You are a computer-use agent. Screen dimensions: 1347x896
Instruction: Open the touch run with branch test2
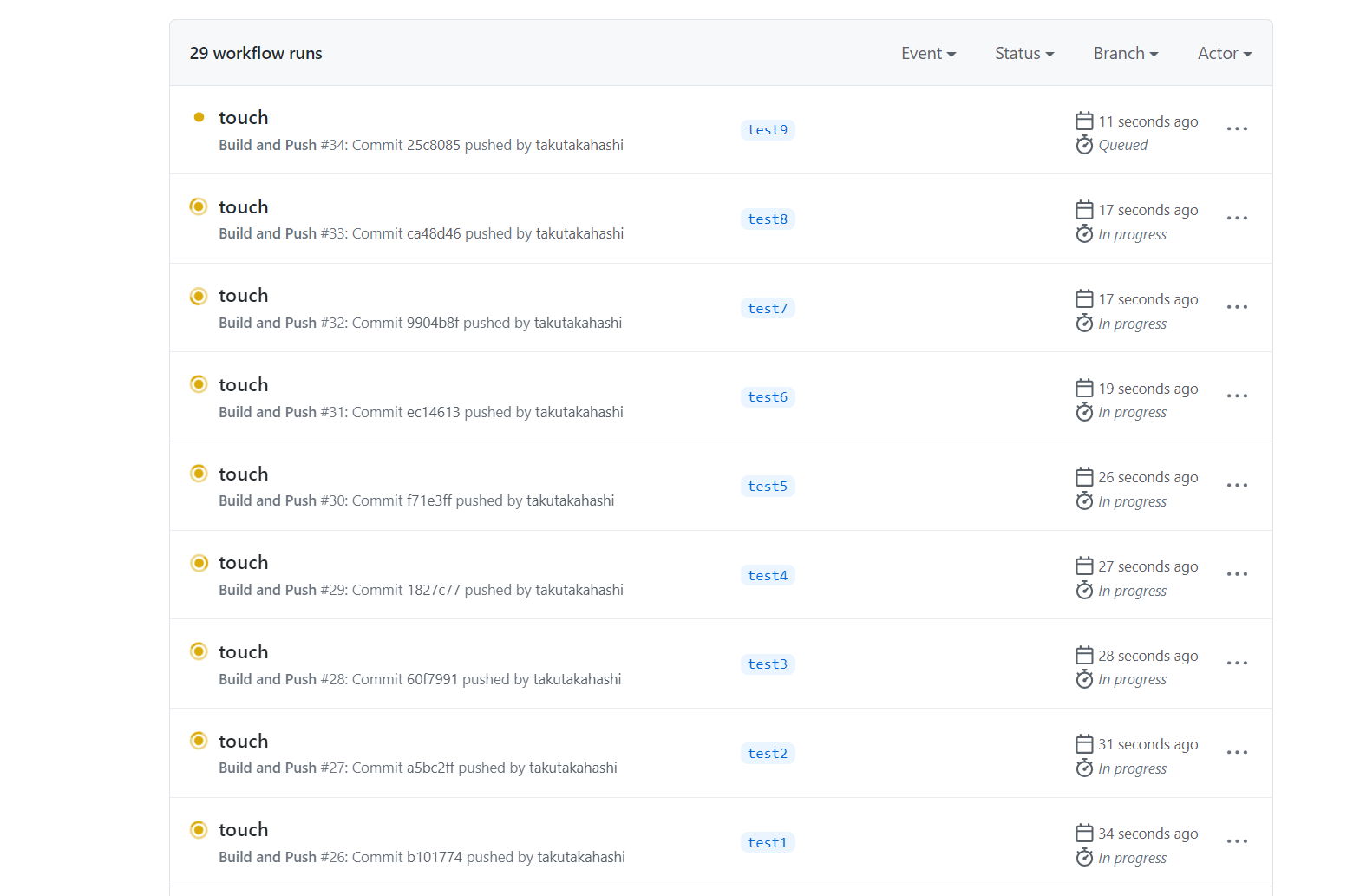tap(243, 742)
